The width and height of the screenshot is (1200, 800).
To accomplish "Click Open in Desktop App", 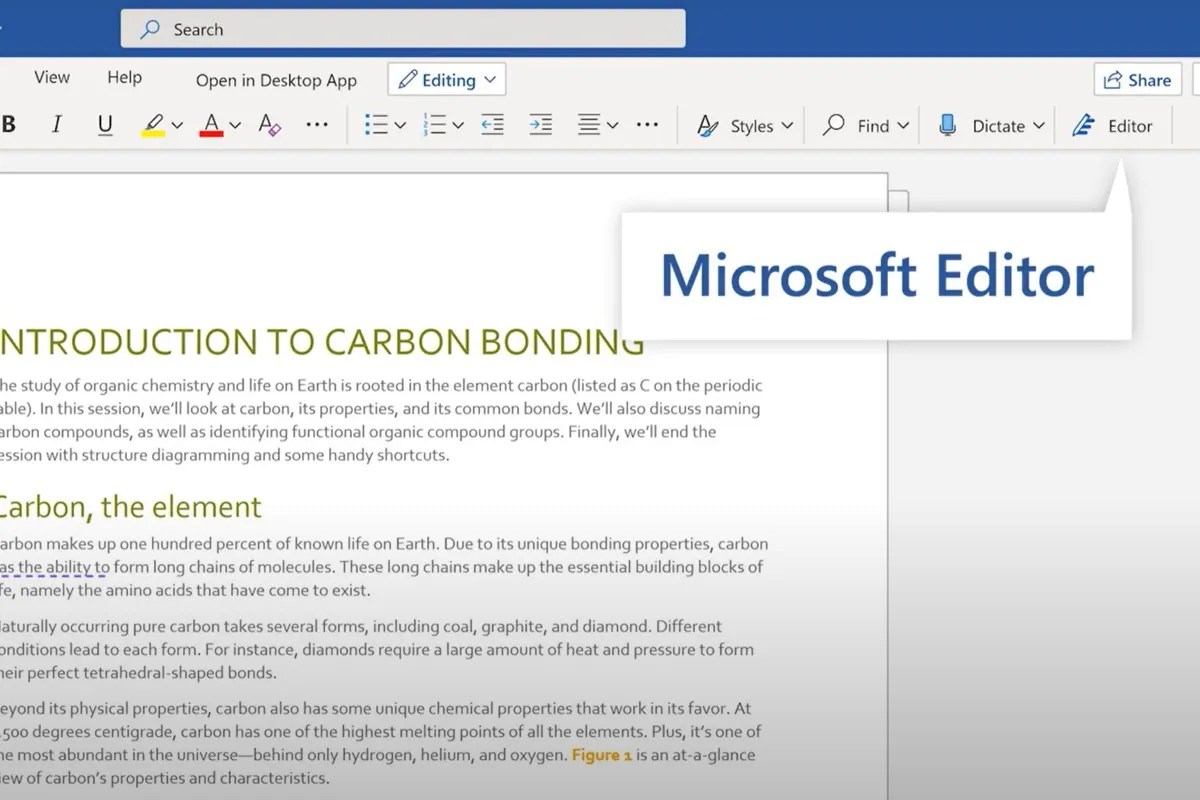I will pos(276,81).
